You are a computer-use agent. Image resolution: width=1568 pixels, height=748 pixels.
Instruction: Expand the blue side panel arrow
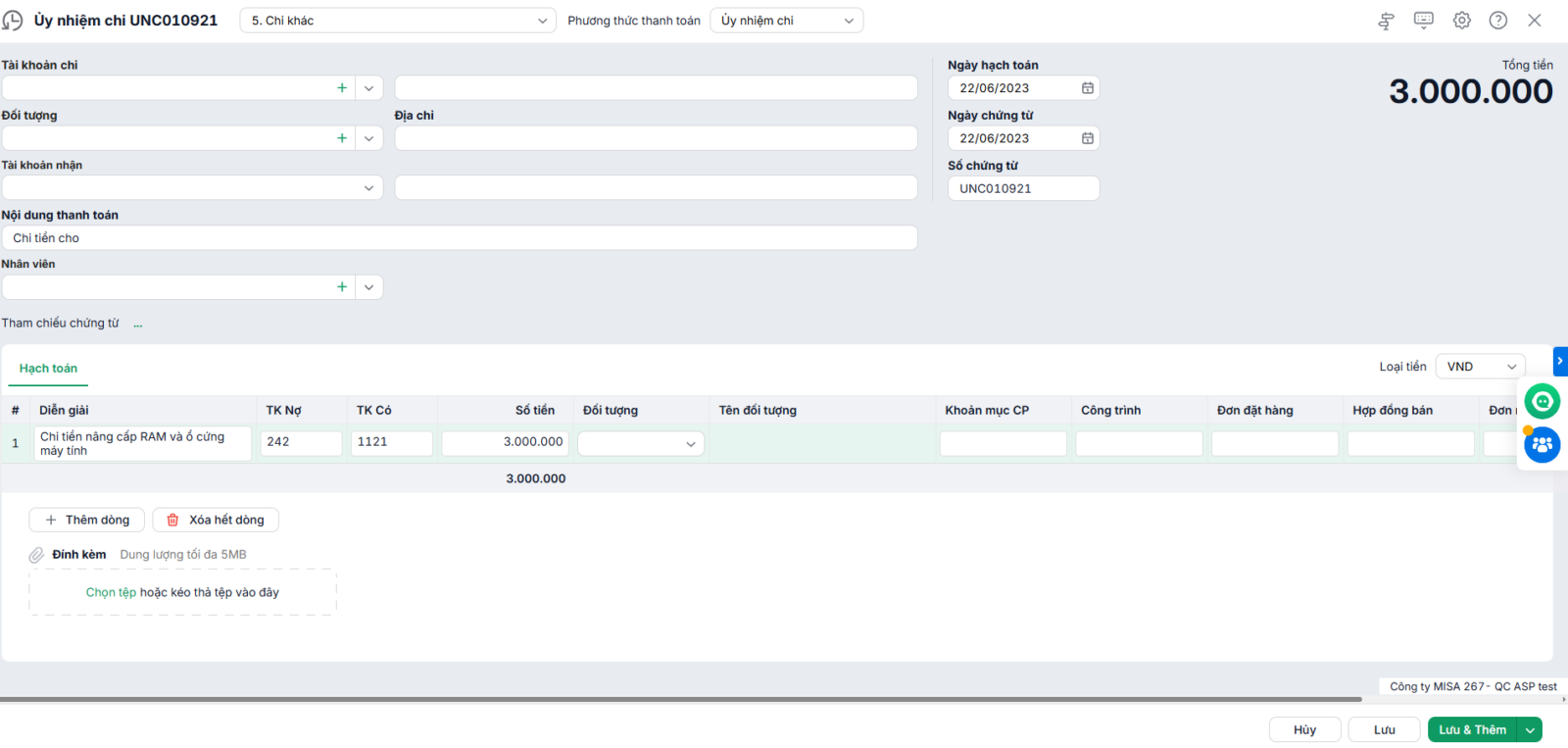tap(1560, 361)
